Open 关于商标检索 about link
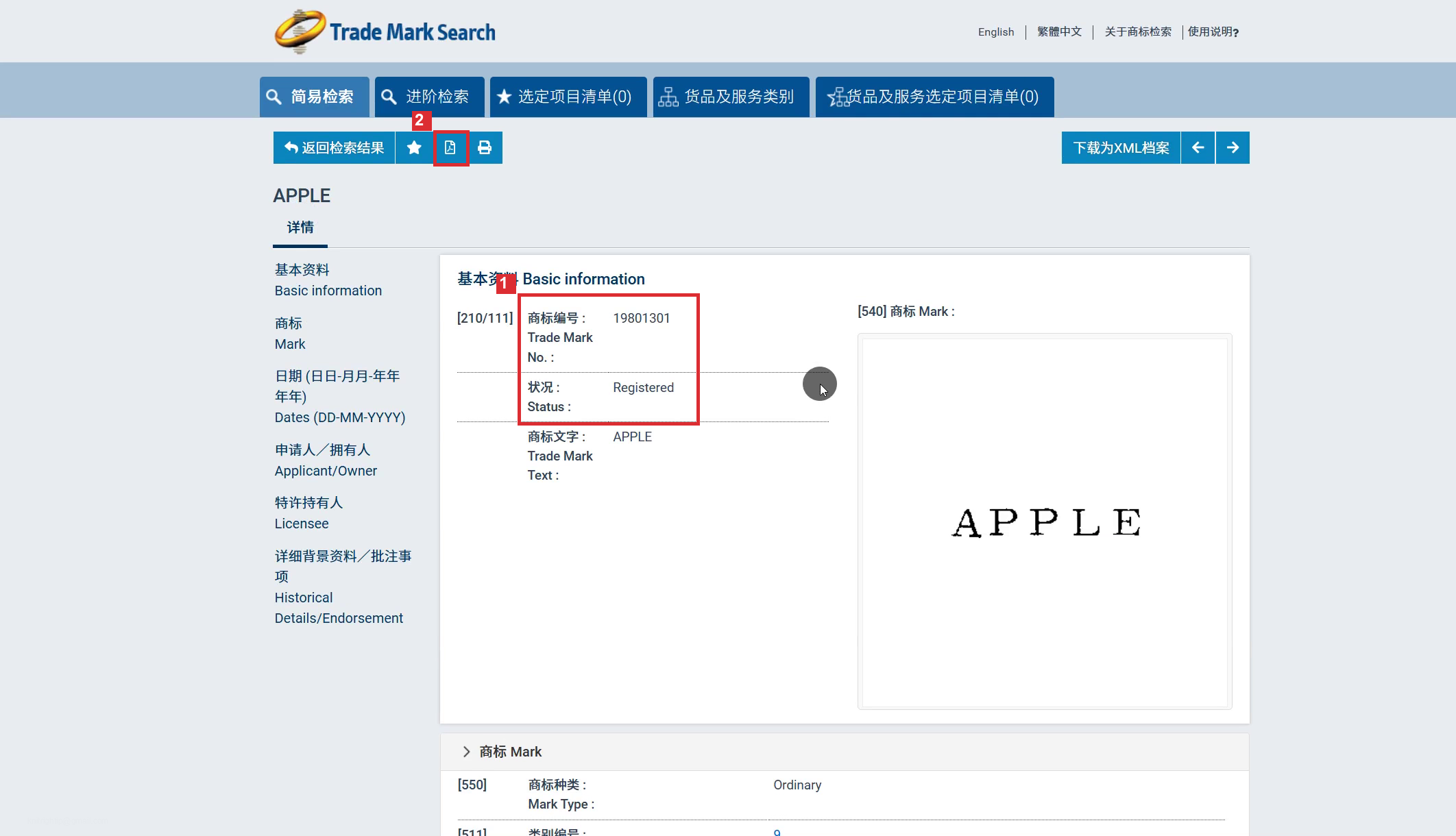 1138,32
